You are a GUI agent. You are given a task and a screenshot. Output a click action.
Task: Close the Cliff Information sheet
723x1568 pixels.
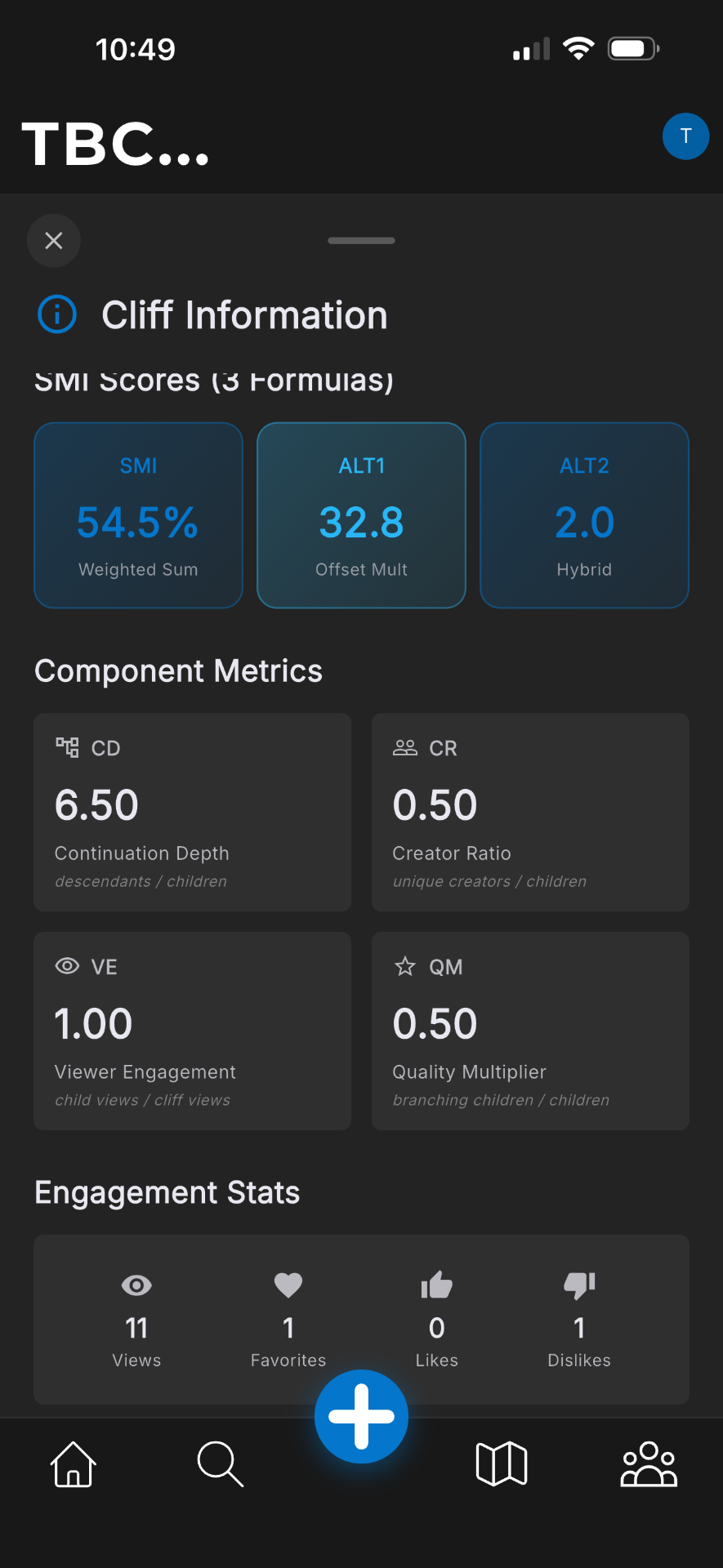click(x=54, y=241)
